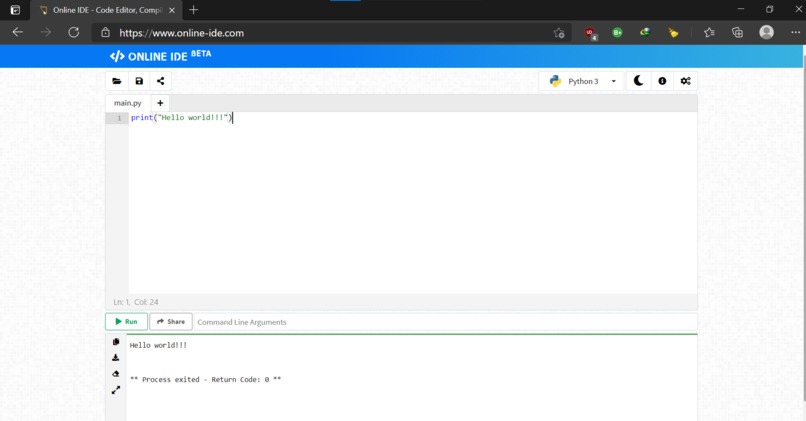
Task: Click the green B+ extension icon
Action: pyautogui.click(x=617, y=32)
